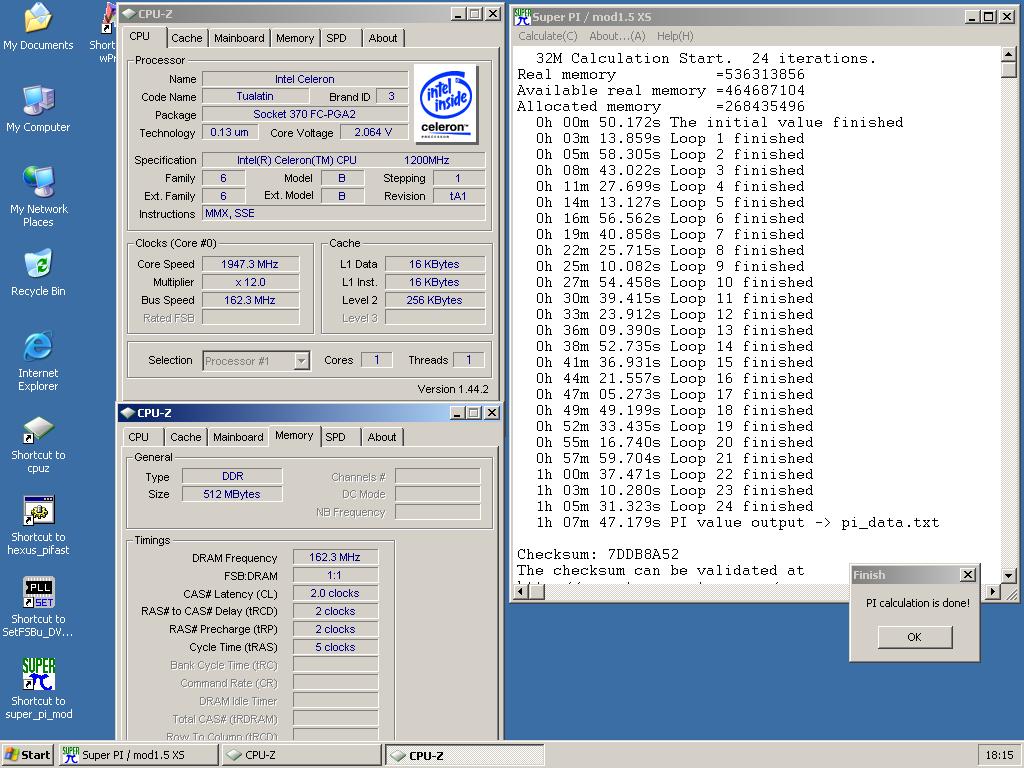Click Level 2 cache value 256 KBytes
Viewport: 1024px width, 768px height.
[434, 300]
